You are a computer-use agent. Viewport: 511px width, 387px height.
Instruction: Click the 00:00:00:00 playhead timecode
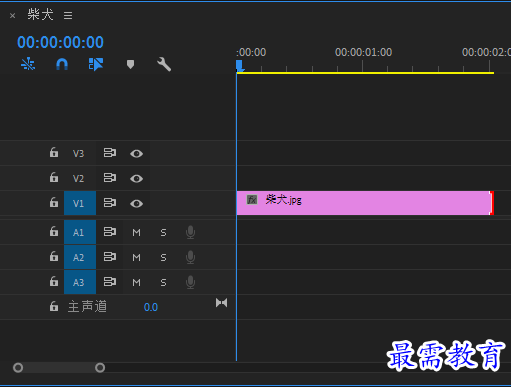(x=60, y=42)
